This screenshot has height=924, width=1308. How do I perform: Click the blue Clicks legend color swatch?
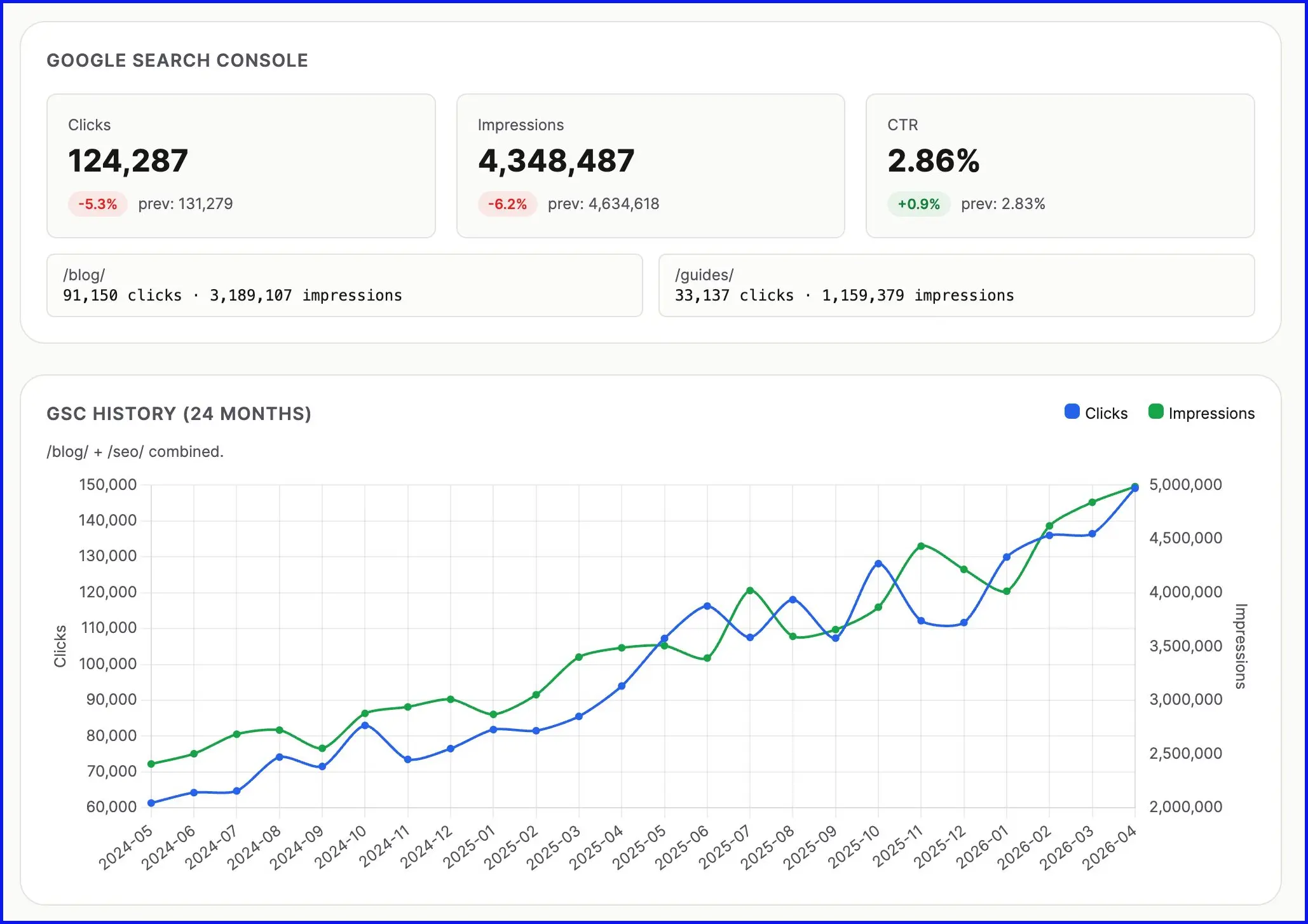coord(1072,412)
